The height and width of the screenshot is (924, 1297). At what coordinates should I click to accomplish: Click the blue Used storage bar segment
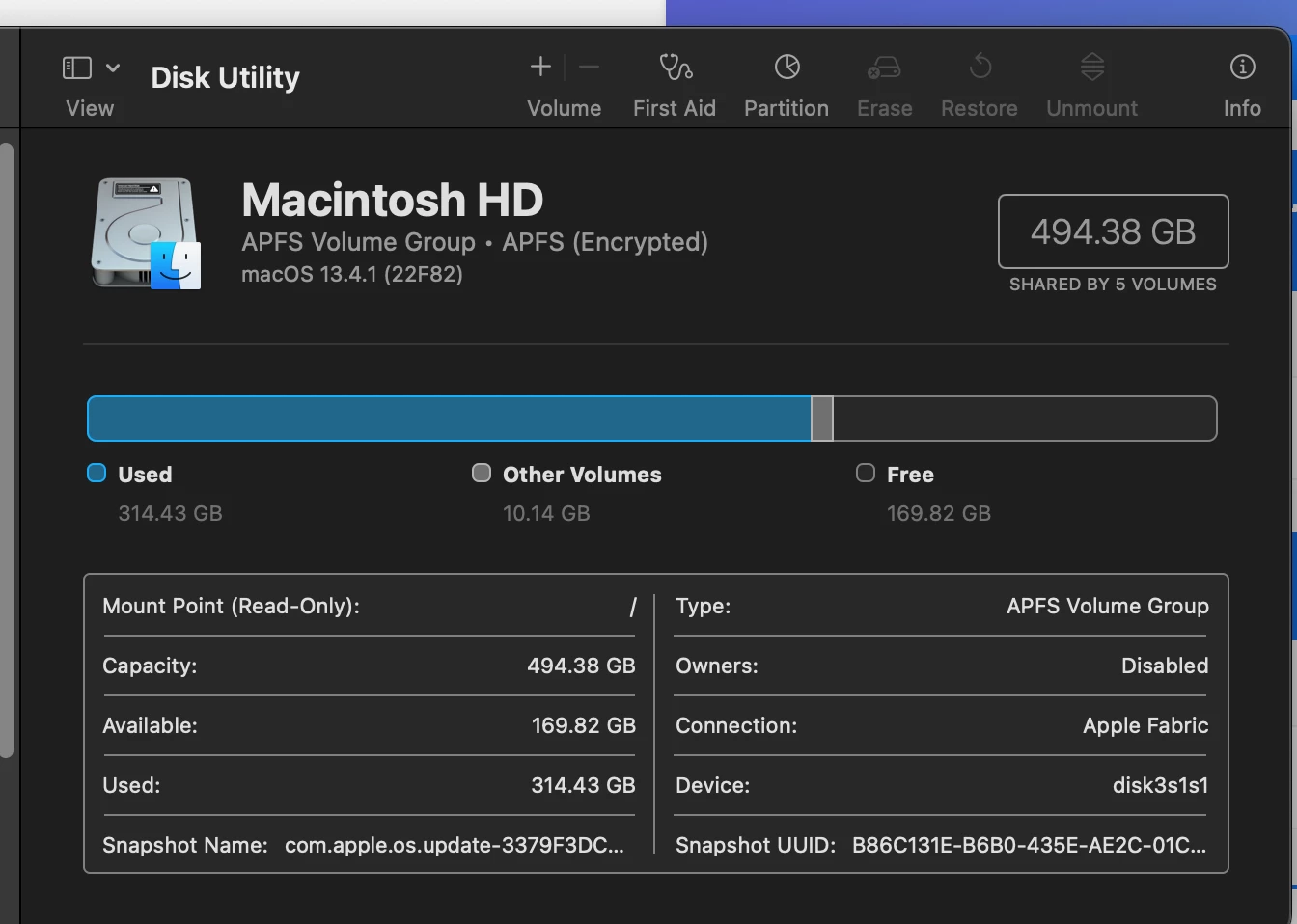click(x=449, y=419)
